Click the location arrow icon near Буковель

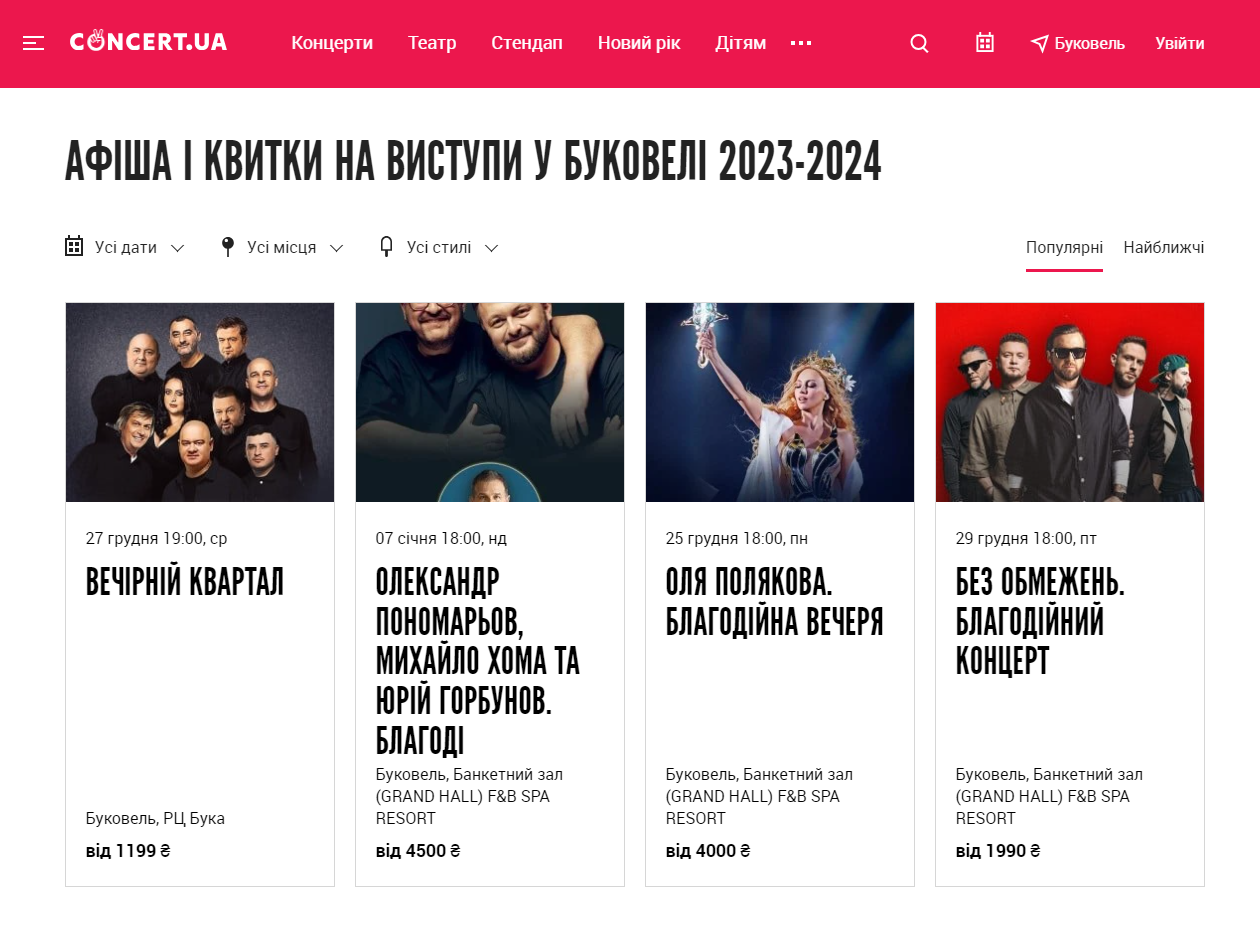coord(1040,43)
